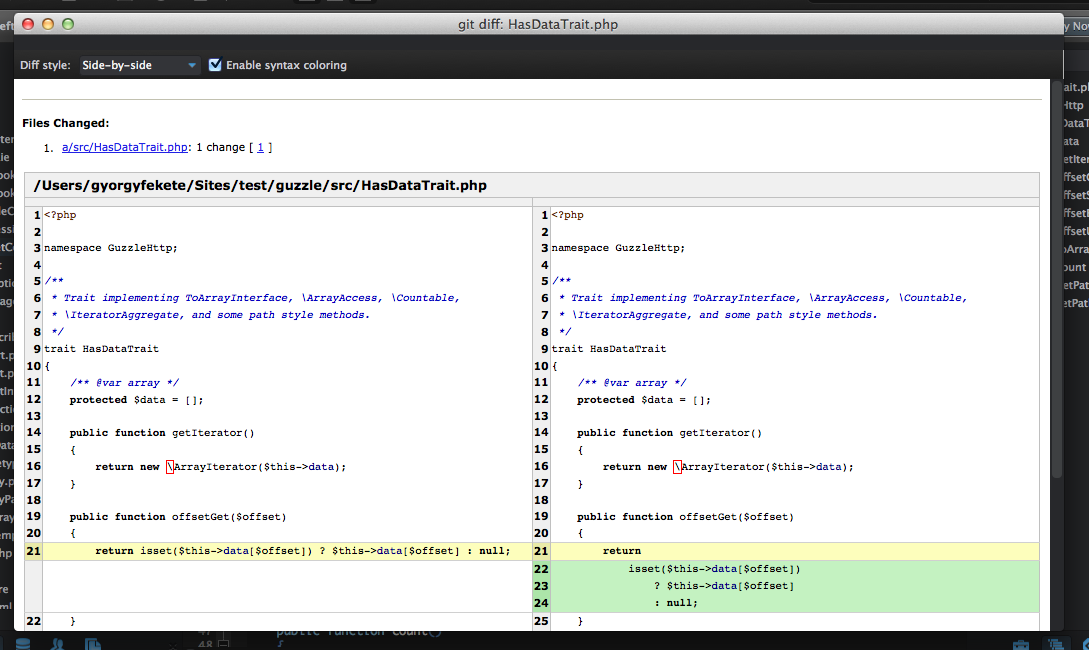This screenshot has height=650, width=1089.
Task: Open the Diff style dropdown
Action: [x=140, y=65]
